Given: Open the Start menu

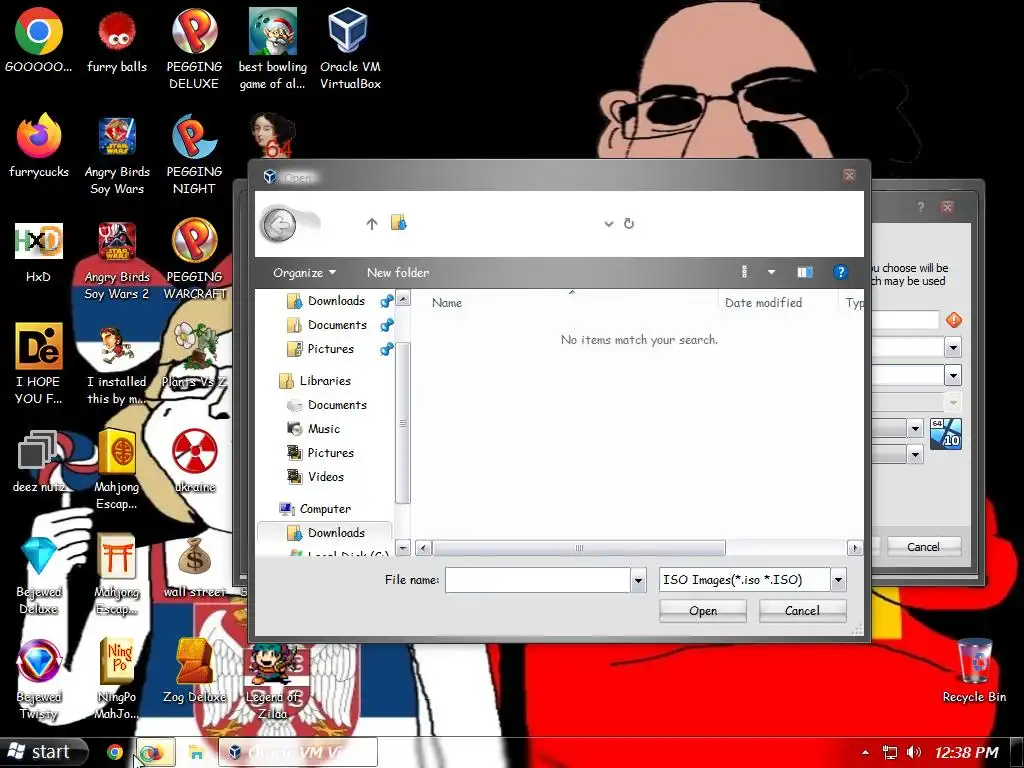Looking at the screenshot, I should pos(43,752).
